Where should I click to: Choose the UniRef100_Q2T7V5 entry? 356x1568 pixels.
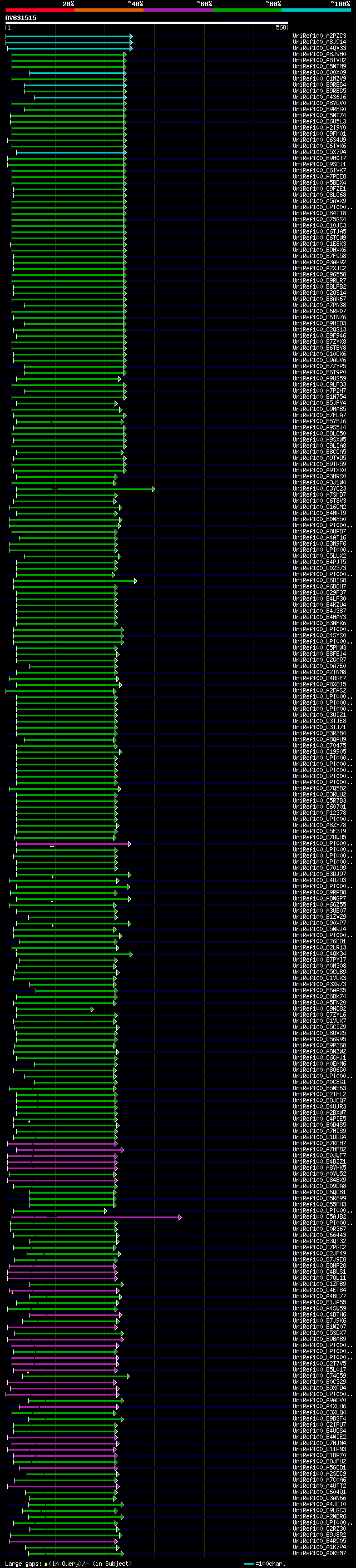(319, 1363)
